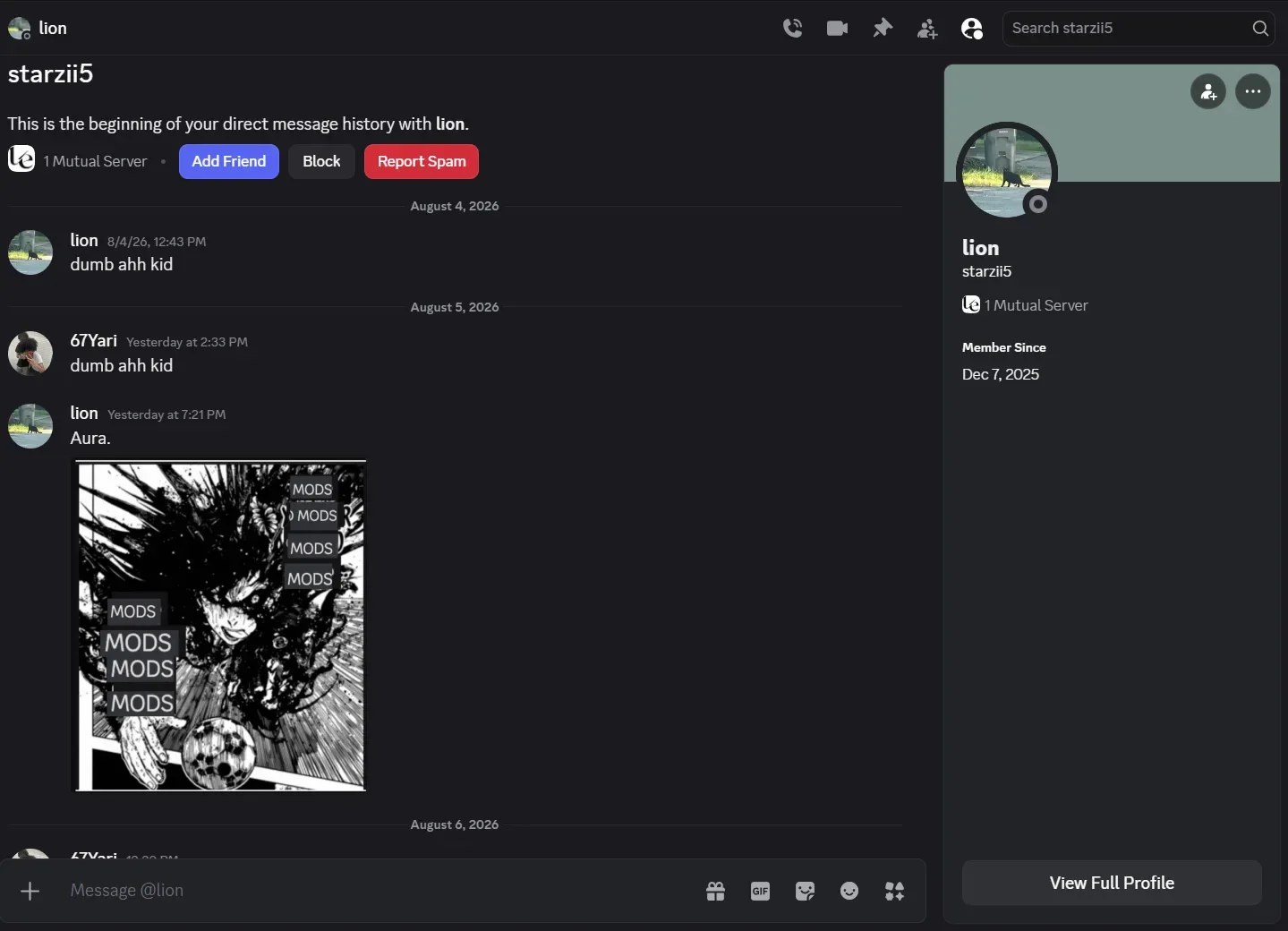Click username lion on Aura message

[x=84, y=413]
